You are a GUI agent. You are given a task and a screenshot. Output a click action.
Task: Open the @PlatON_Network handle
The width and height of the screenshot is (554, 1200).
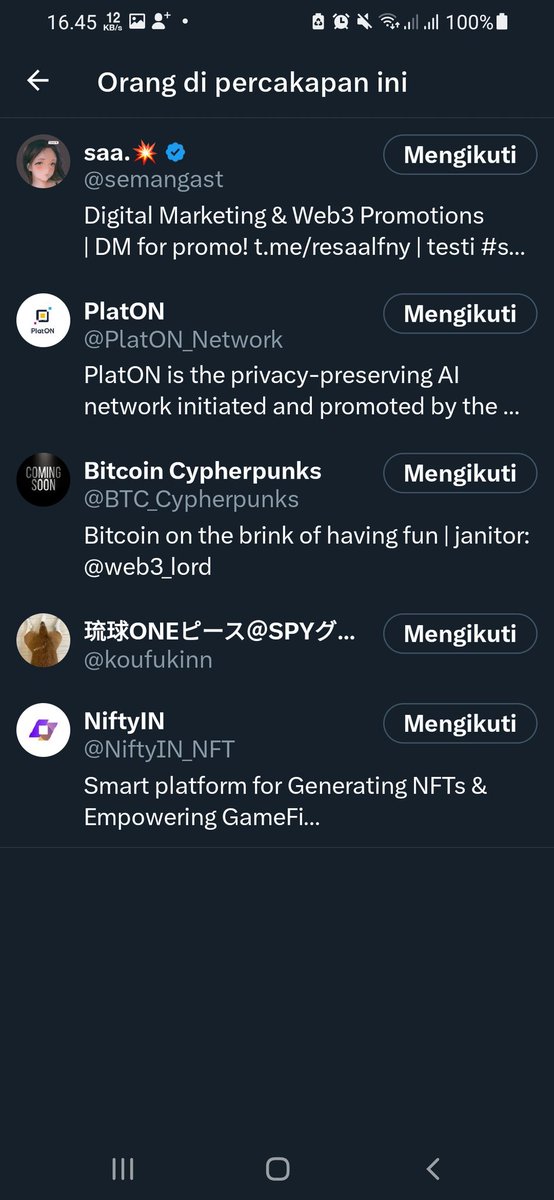[183, 340]
